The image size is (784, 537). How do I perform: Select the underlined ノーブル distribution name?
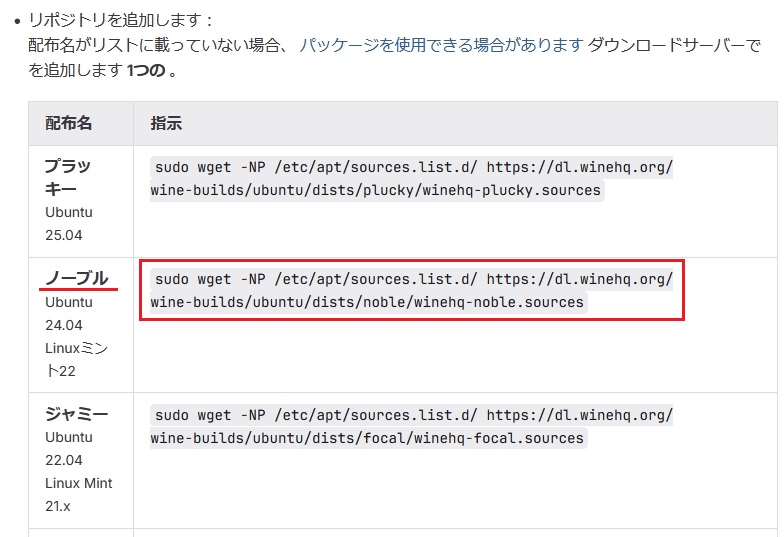77,278
